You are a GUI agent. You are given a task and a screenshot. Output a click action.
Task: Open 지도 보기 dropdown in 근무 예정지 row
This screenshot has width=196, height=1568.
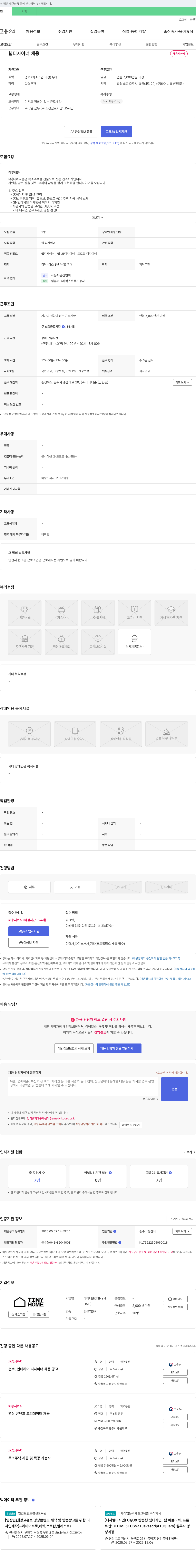tap(183, 382)
